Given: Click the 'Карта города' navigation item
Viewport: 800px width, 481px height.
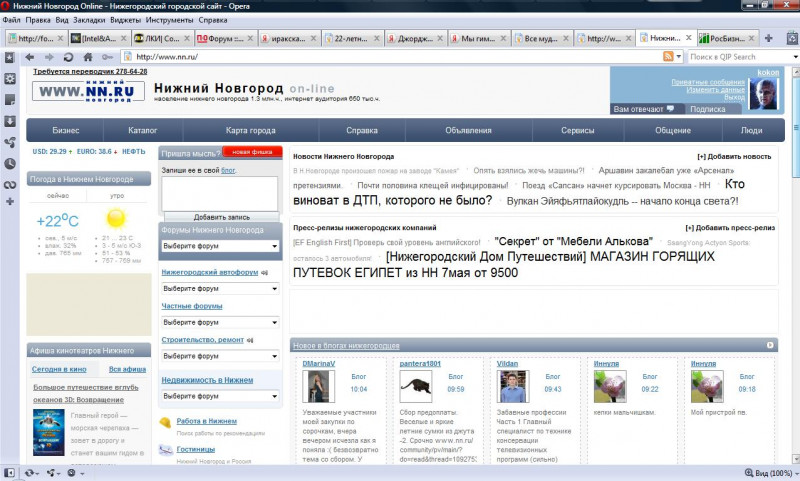Looking at the screenshot, I should [250, 130].
